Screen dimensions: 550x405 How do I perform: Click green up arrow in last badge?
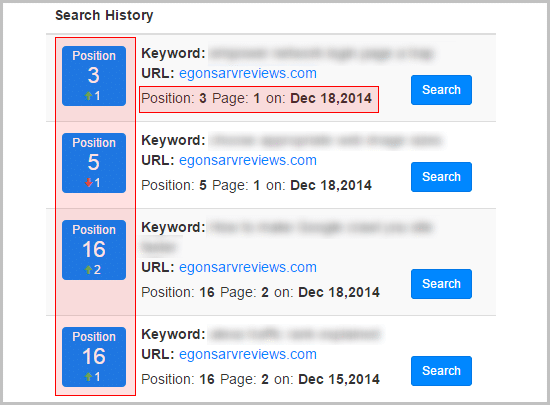[x=88, y=377]
